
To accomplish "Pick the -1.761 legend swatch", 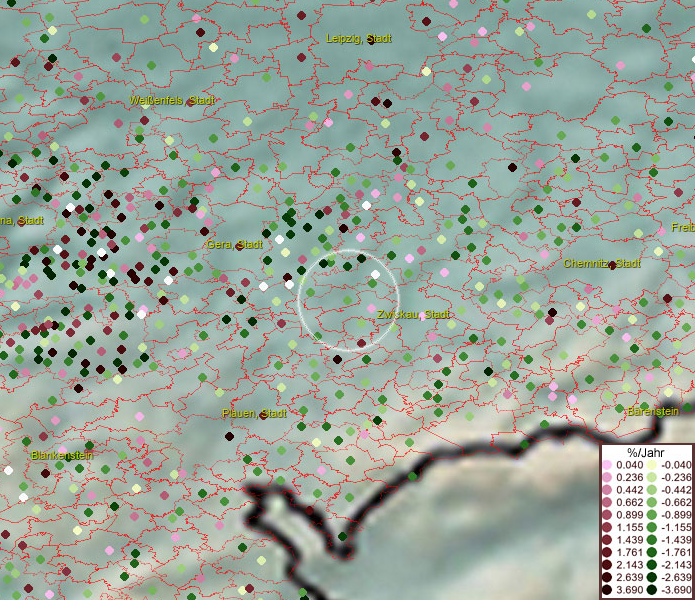I will [652, 553].
